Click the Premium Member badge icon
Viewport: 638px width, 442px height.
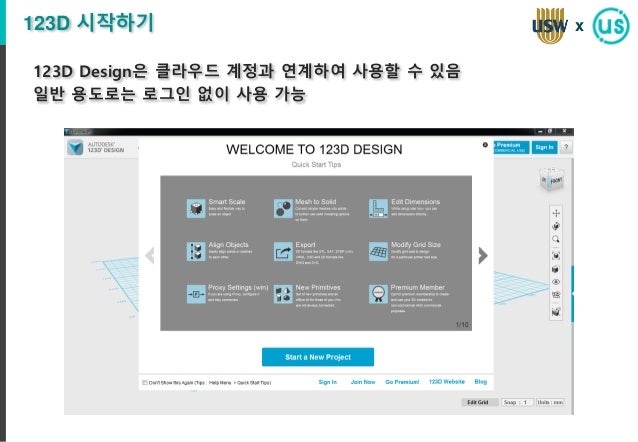(x=378, y=294)
